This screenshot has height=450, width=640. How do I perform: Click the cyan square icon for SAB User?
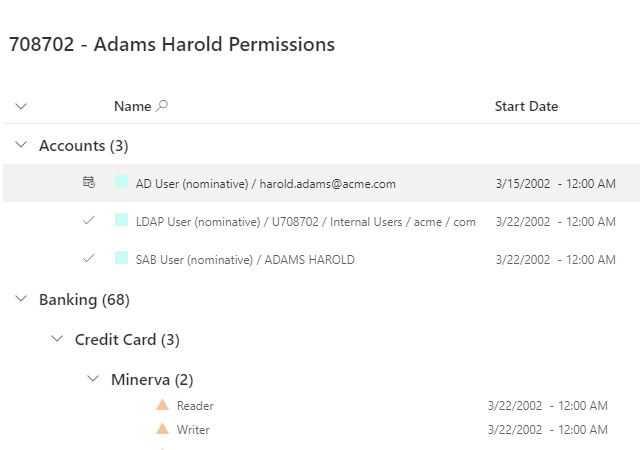click(121, 259)
